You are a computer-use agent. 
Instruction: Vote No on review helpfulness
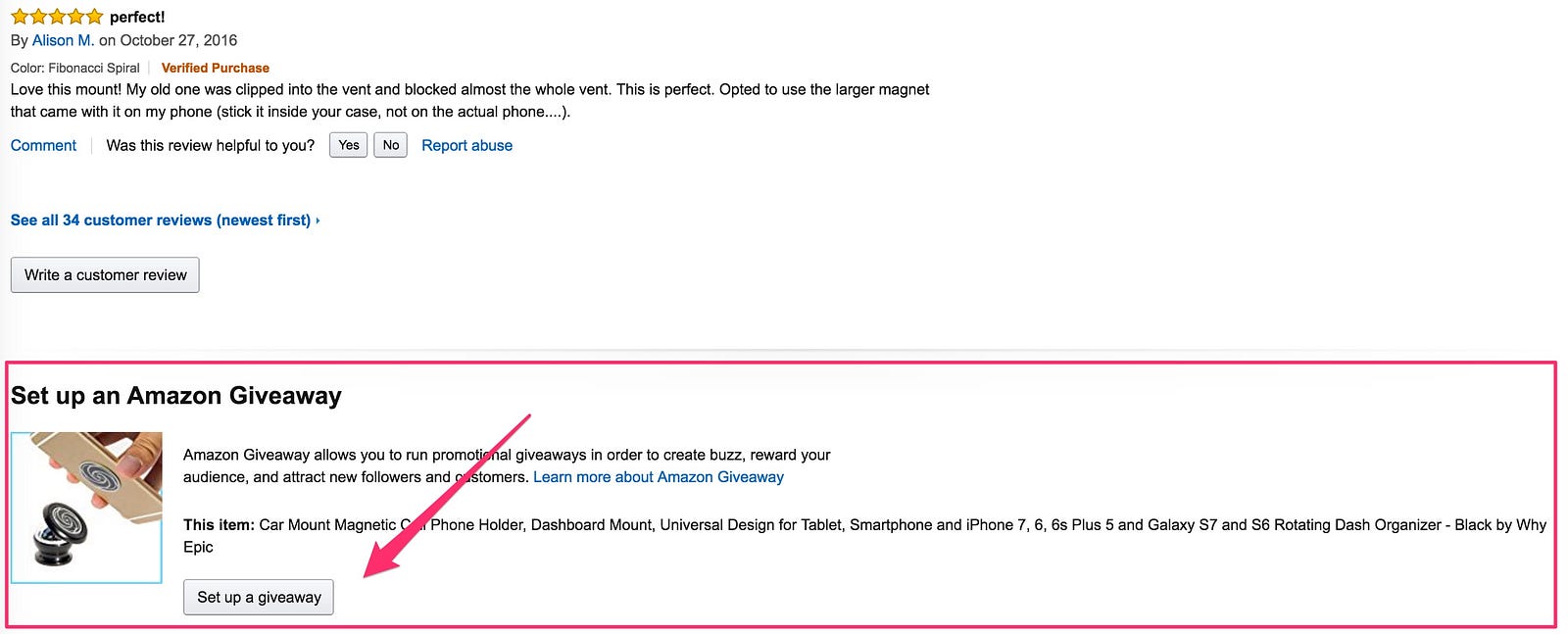click(390, 145)
